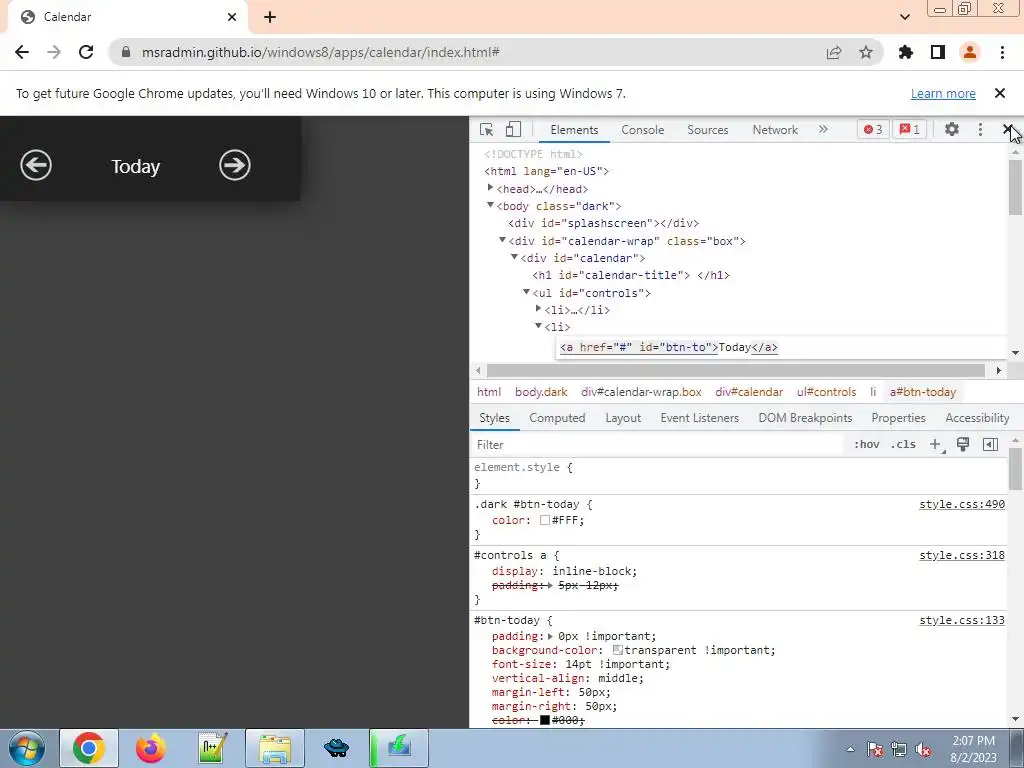Toggle the device toolbar icon

pyautogui.click(x=513, y=129)
